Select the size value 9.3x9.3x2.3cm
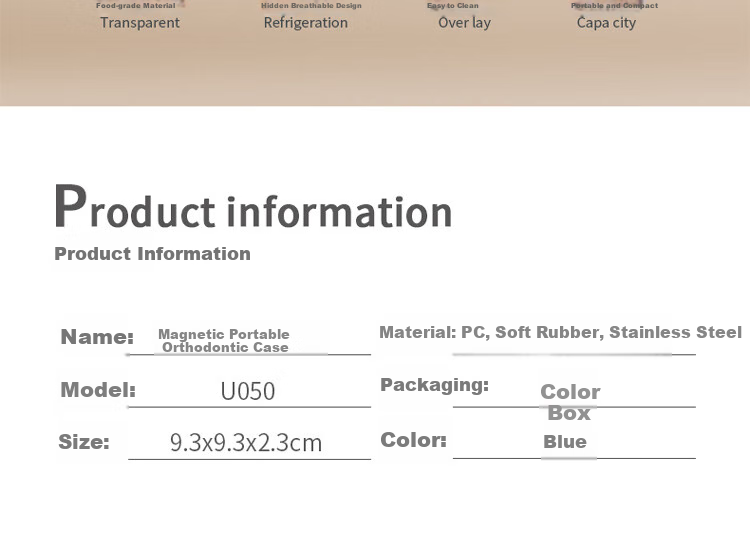This screenshot has width=750, height=558. [x=246, y=443]
